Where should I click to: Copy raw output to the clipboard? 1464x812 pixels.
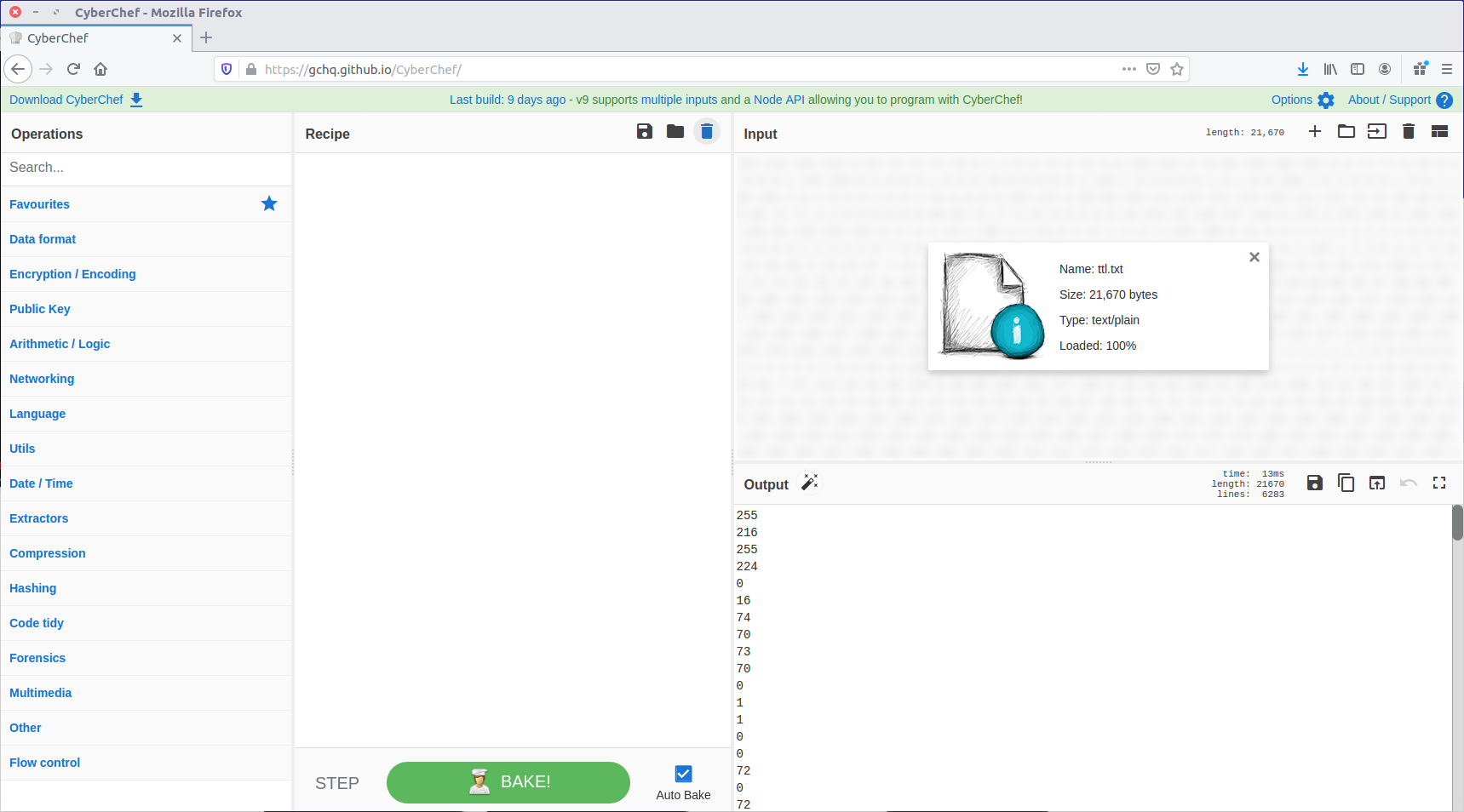click(1346, 483)
